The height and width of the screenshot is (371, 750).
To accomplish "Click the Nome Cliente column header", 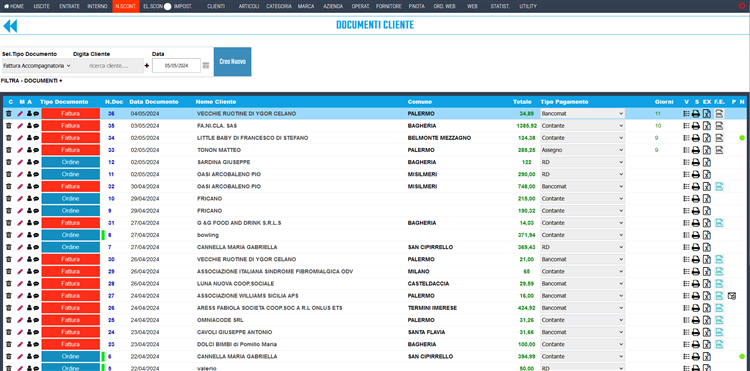I will pos(216,102).
